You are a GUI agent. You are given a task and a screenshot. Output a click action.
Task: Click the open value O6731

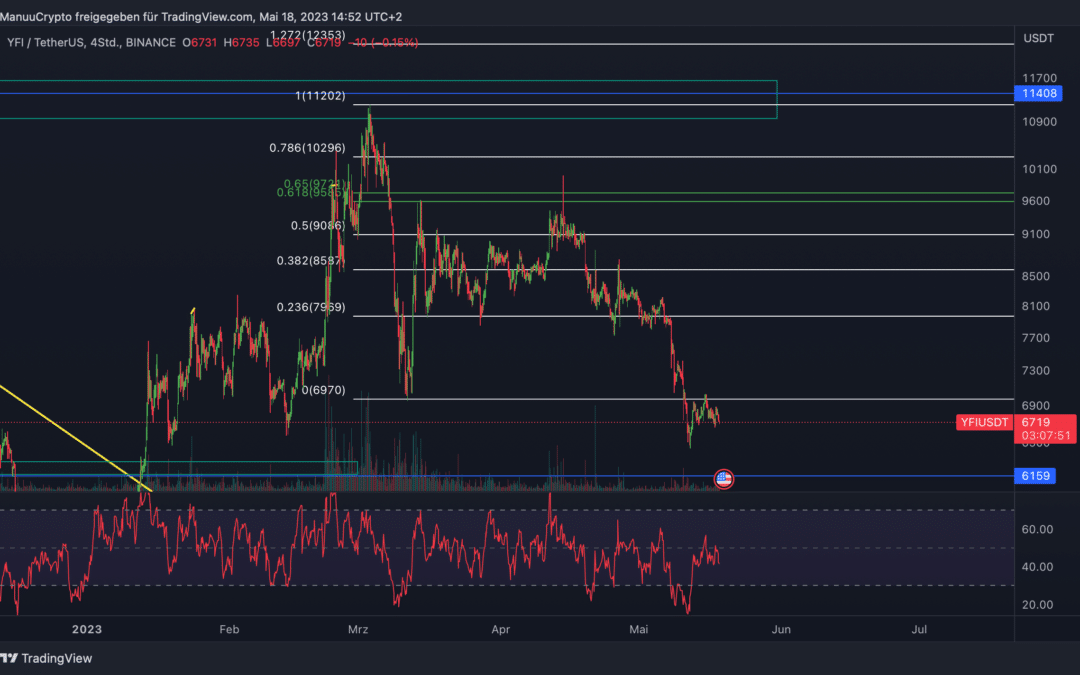[x=200, y=43]
